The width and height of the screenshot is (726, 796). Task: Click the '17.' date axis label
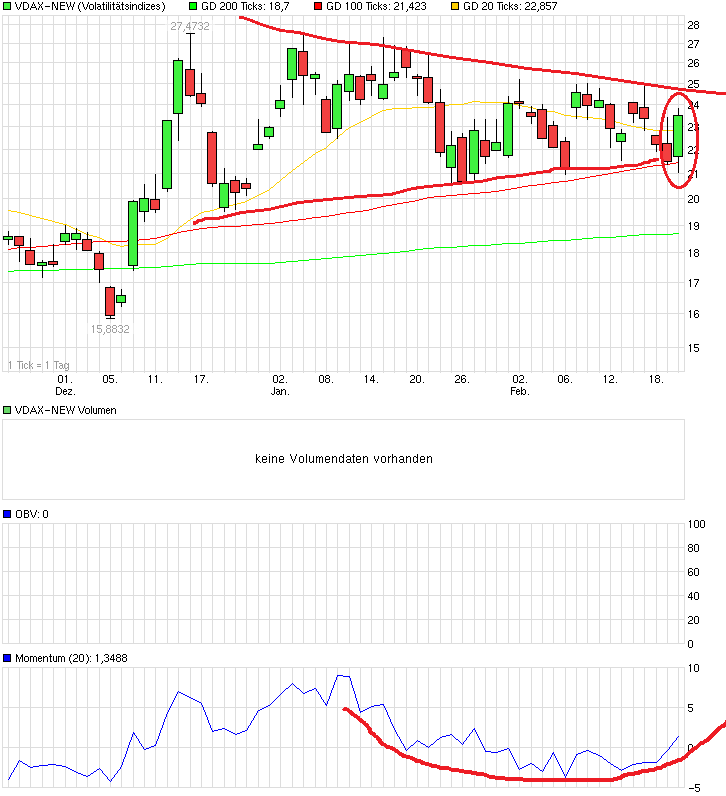(201, 379)
